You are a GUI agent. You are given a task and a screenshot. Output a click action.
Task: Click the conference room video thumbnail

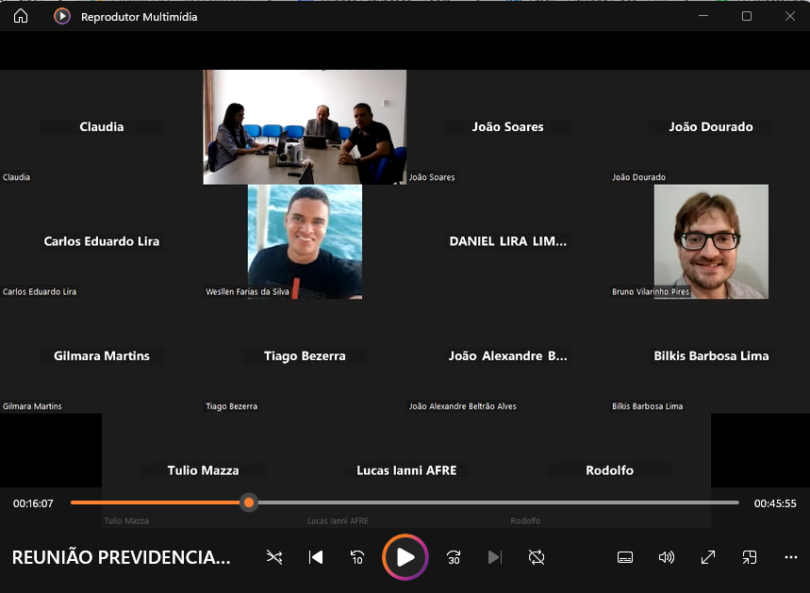coord(305,127)
